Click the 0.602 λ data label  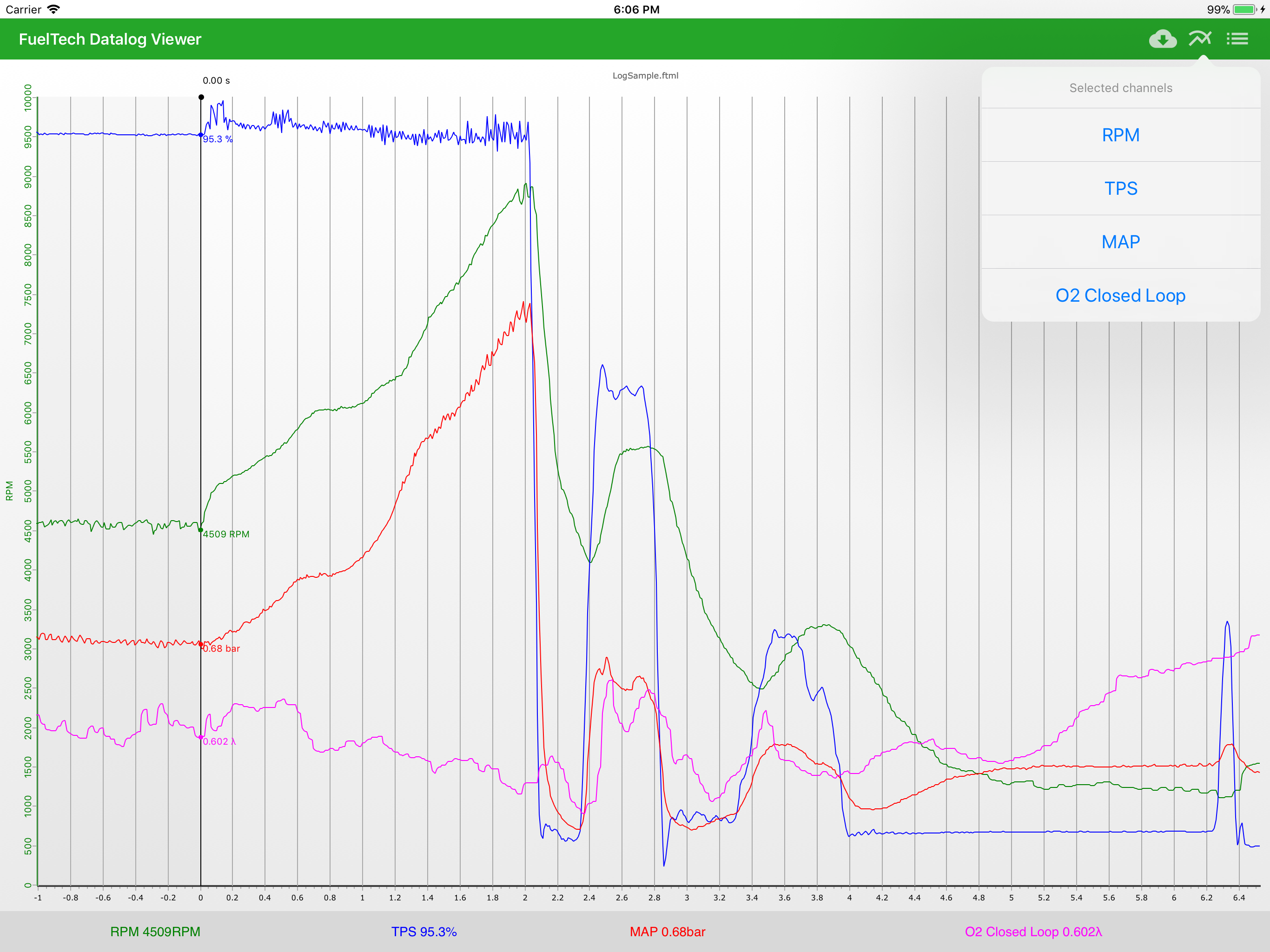pyautogui.click(x=219, y=741)
